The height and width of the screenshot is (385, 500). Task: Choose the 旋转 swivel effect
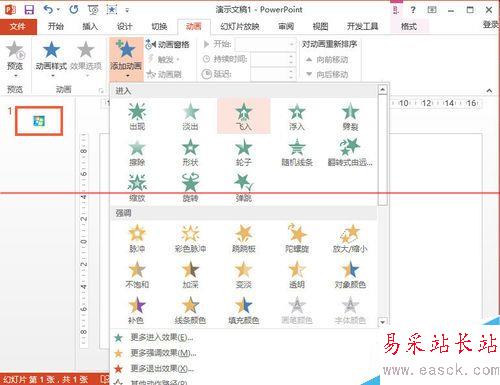click(190, 188)
